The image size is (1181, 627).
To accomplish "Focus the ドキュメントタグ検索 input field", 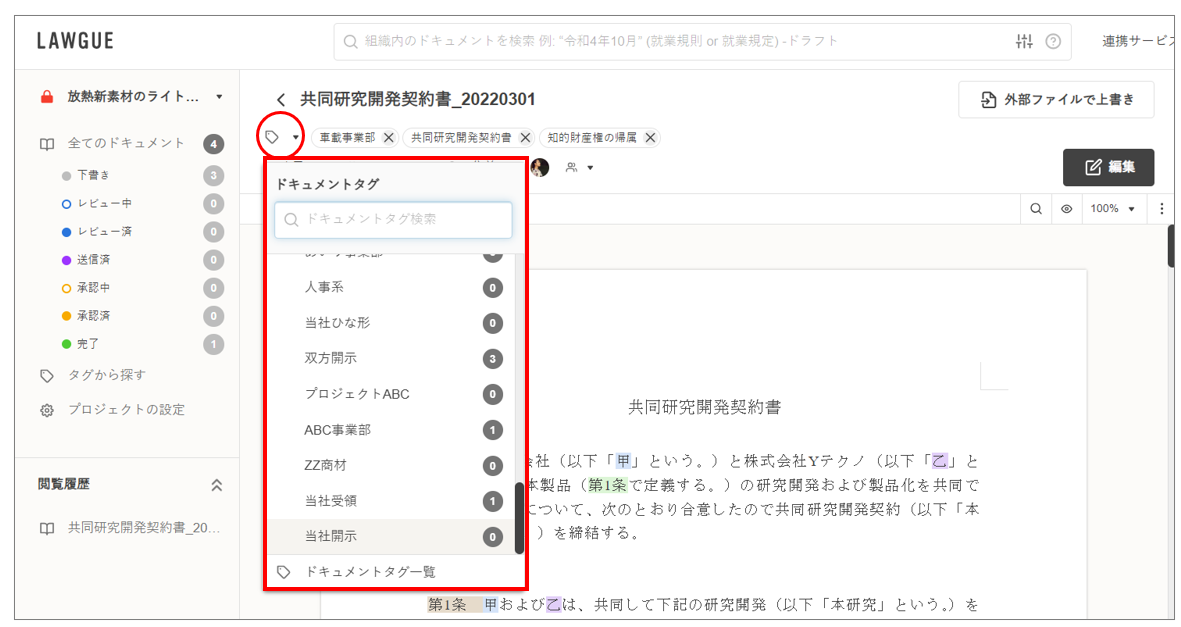I will click(393, 219).
